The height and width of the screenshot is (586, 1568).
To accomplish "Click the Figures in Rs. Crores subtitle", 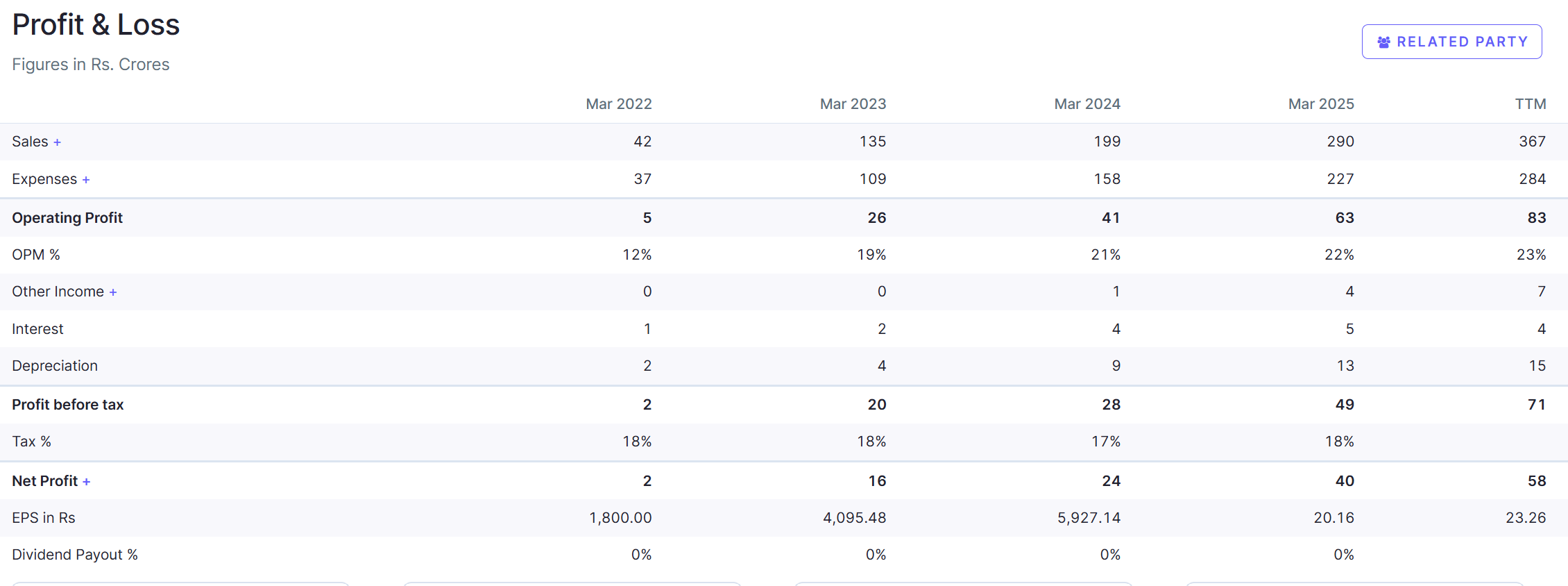I will (x=91, y=65).
